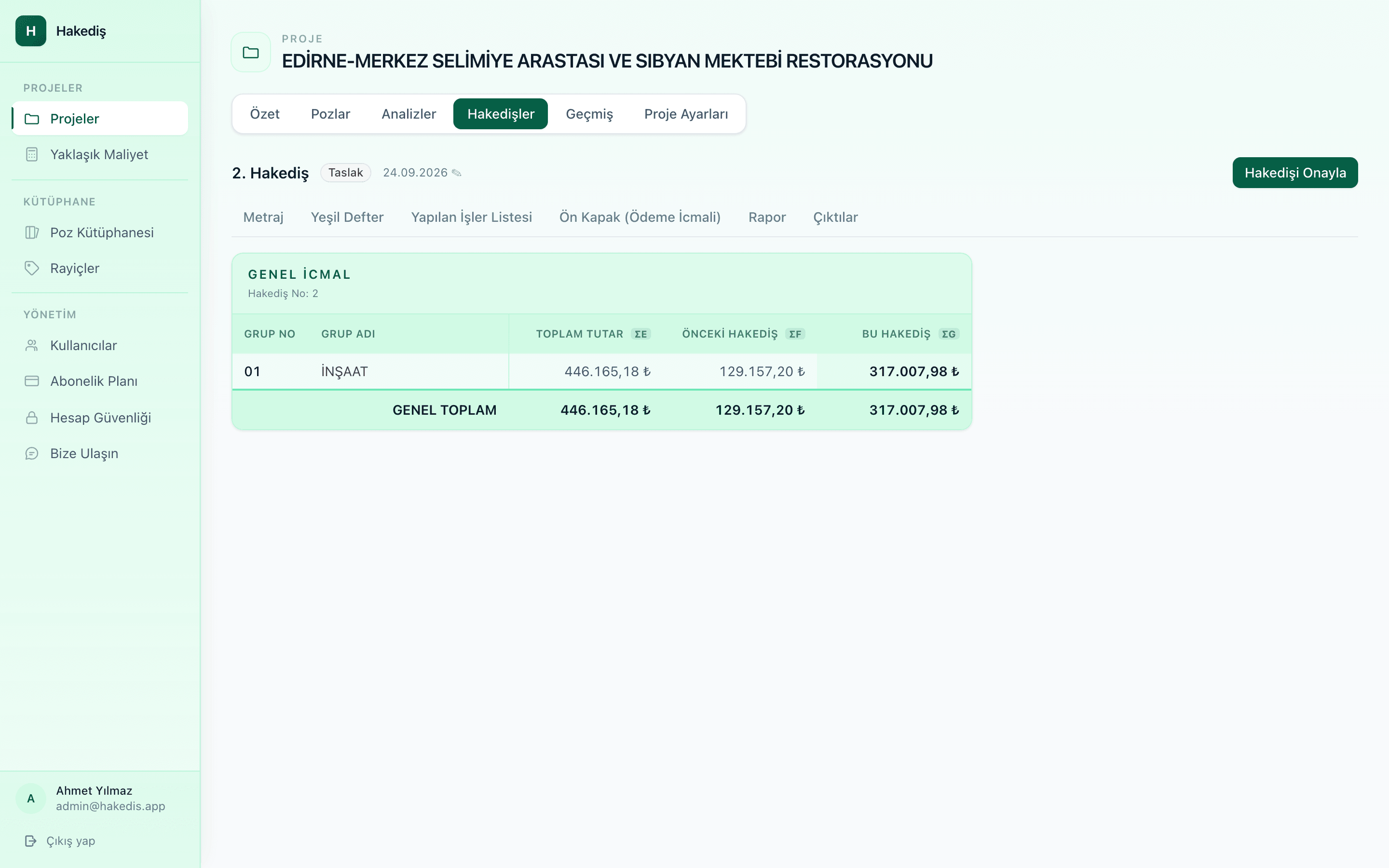Open Proje Ayarları tab
1389x868 pixels.
pyautogui.click(x=686, y=114)
